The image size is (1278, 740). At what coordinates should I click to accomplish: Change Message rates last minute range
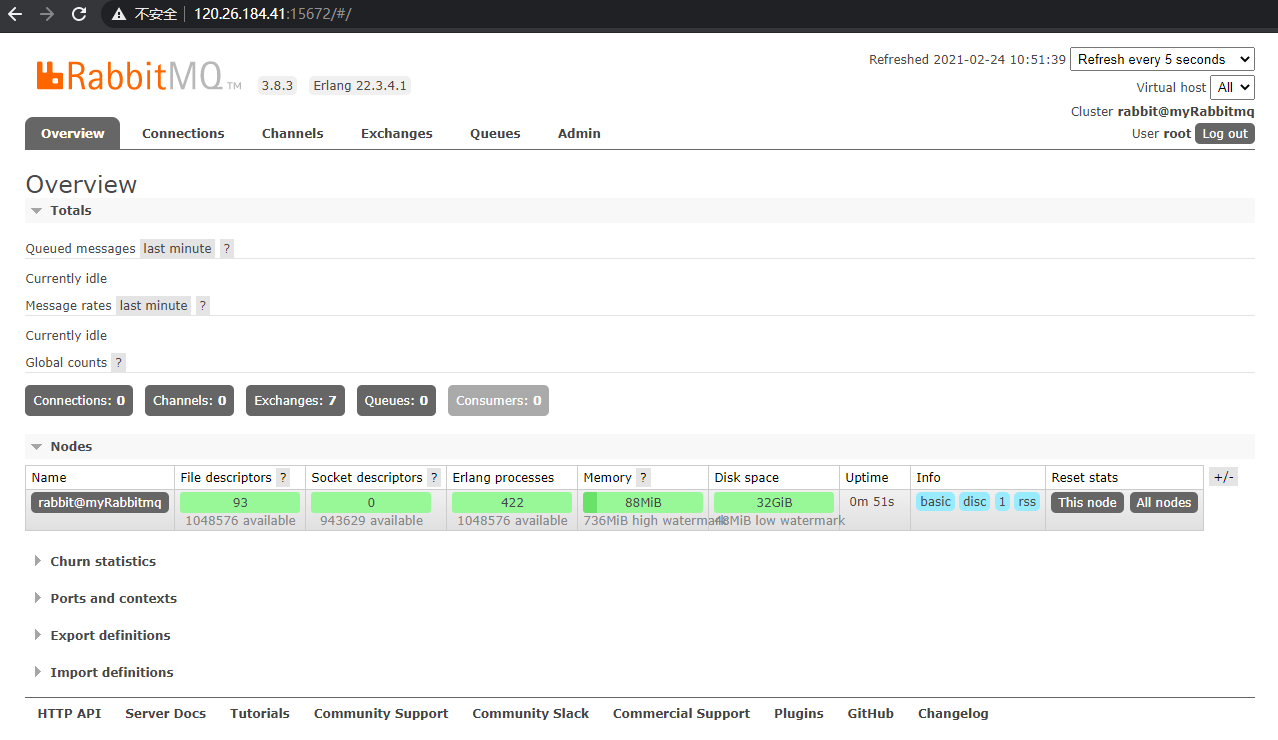coord(154,305)
